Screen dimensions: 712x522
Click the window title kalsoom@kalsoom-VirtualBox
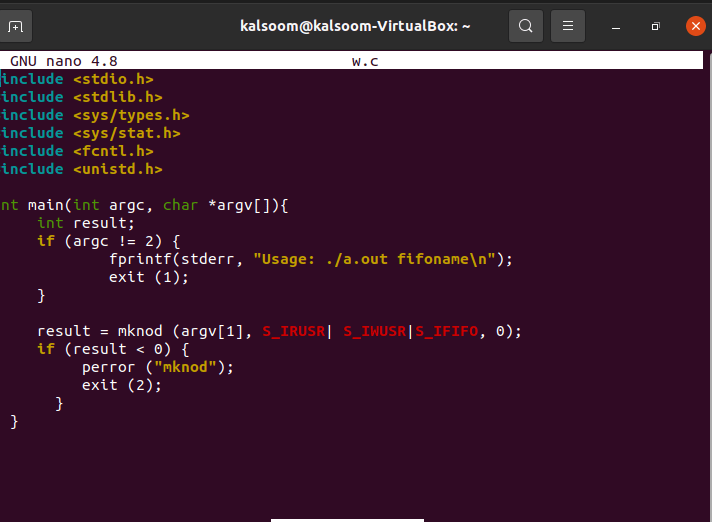[355, 26]
